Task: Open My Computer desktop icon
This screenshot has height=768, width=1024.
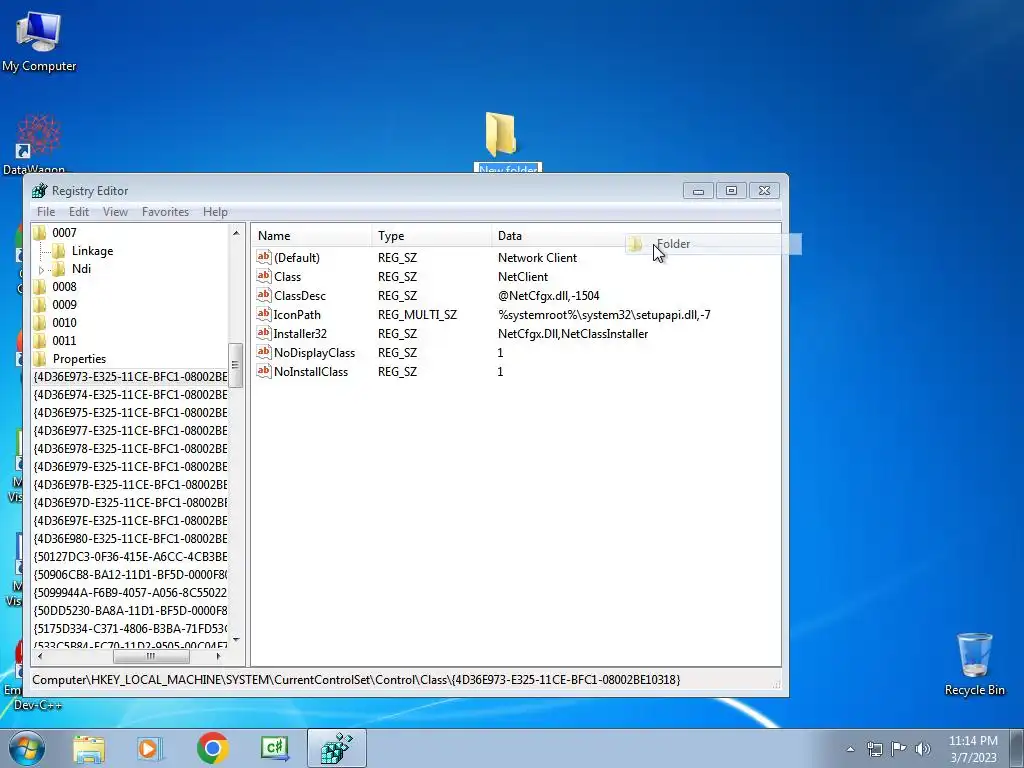Action: [39, 42]
